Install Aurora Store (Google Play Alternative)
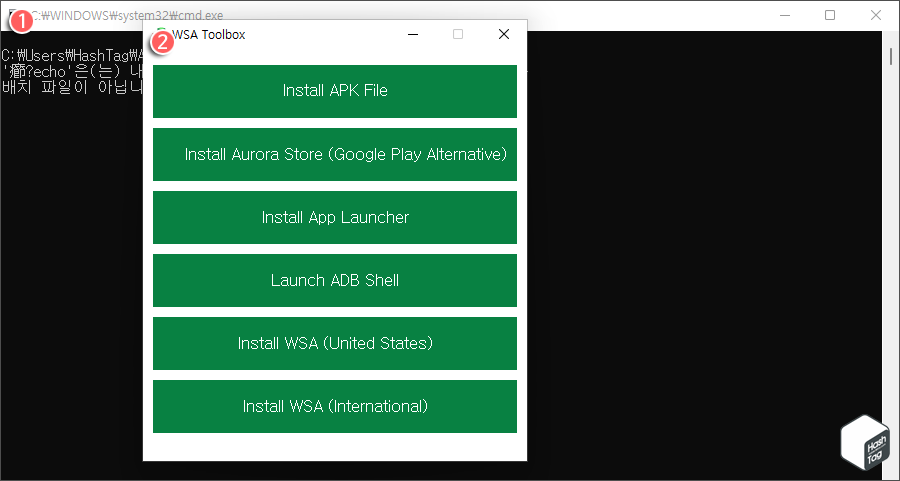The height and width of the screenshot is (481, 900). click(335, 154)
